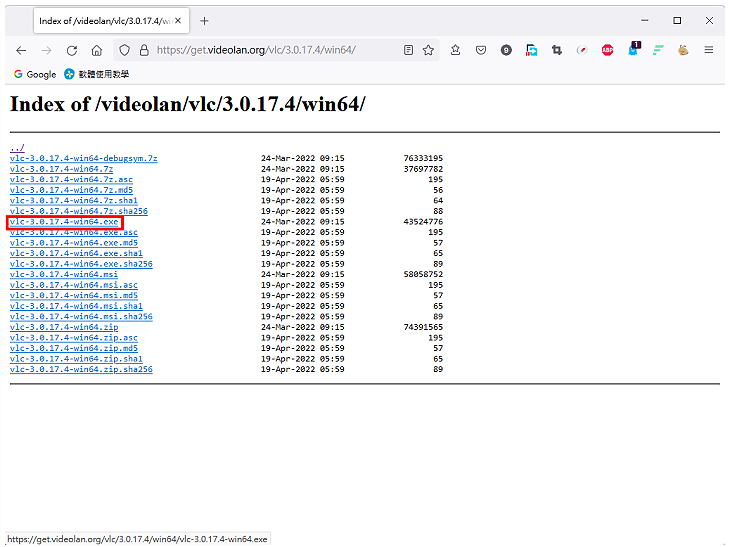Download vlc-3.0.17.4-win64.msi package
This screenshot has height=547, width=731.
[64, 274]
